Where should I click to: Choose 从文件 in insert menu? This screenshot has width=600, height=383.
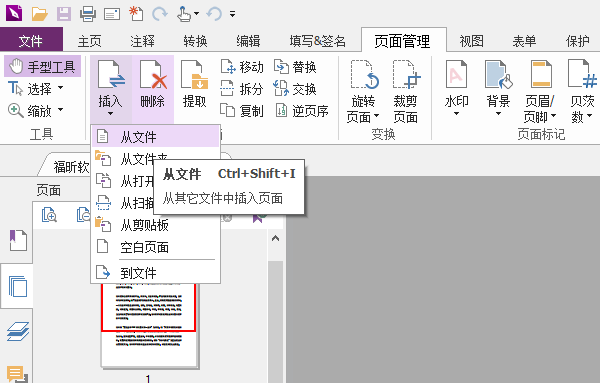pyautogui.click(x=156, y=137)
